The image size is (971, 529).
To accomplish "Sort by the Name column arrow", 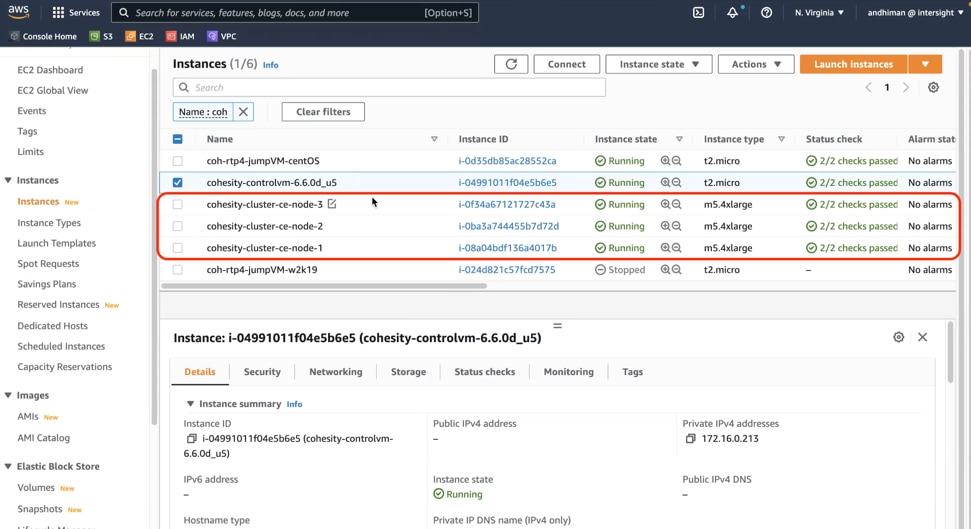I will (434, 139).
